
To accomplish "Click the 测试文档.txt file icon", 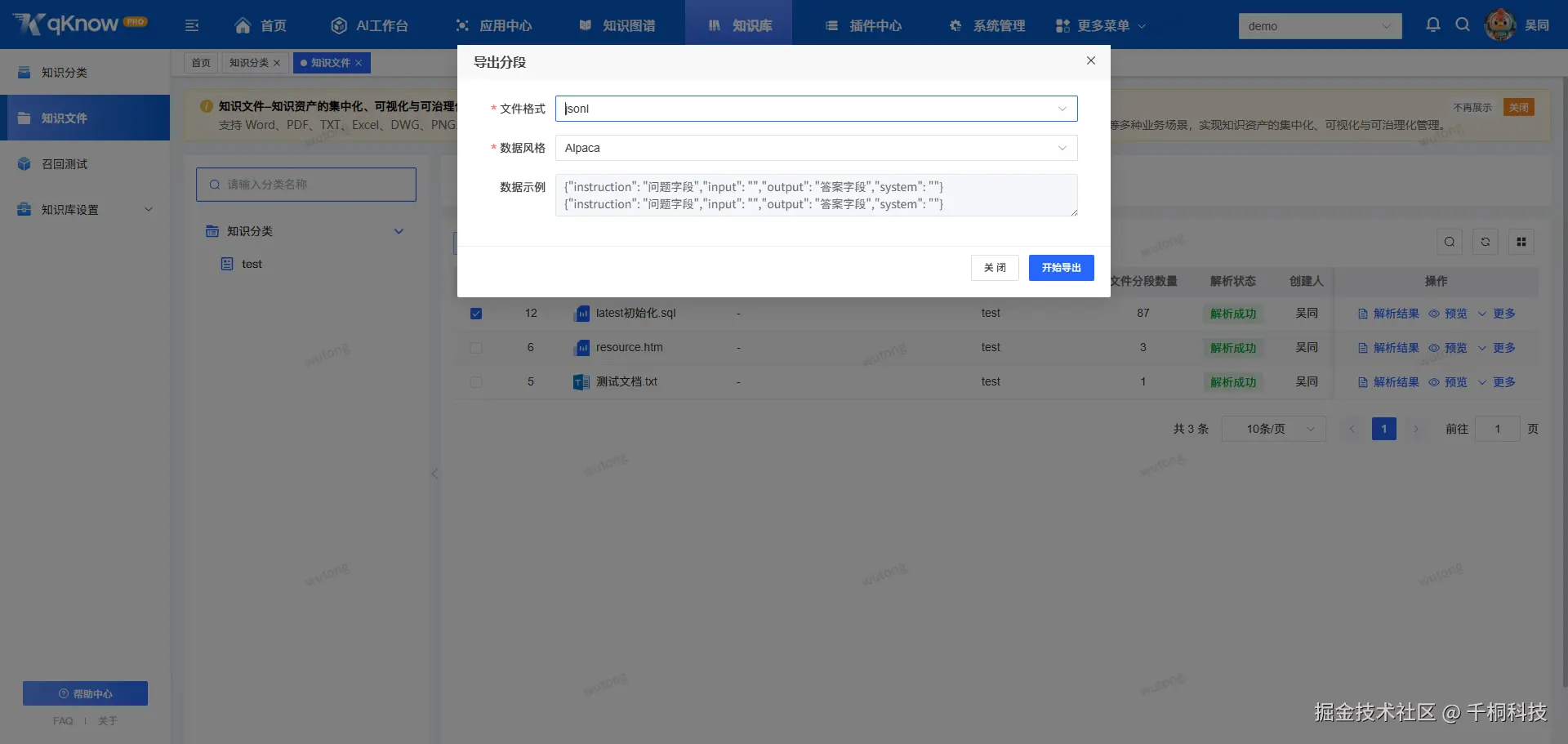I will [x=581, y=382].
